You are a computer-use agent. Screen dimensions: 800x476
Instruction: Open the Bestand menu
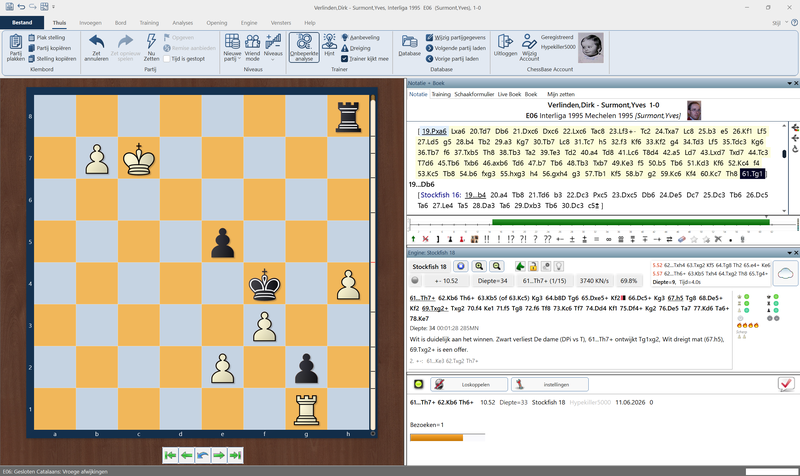pyautogui.click(x=22, y=22)
